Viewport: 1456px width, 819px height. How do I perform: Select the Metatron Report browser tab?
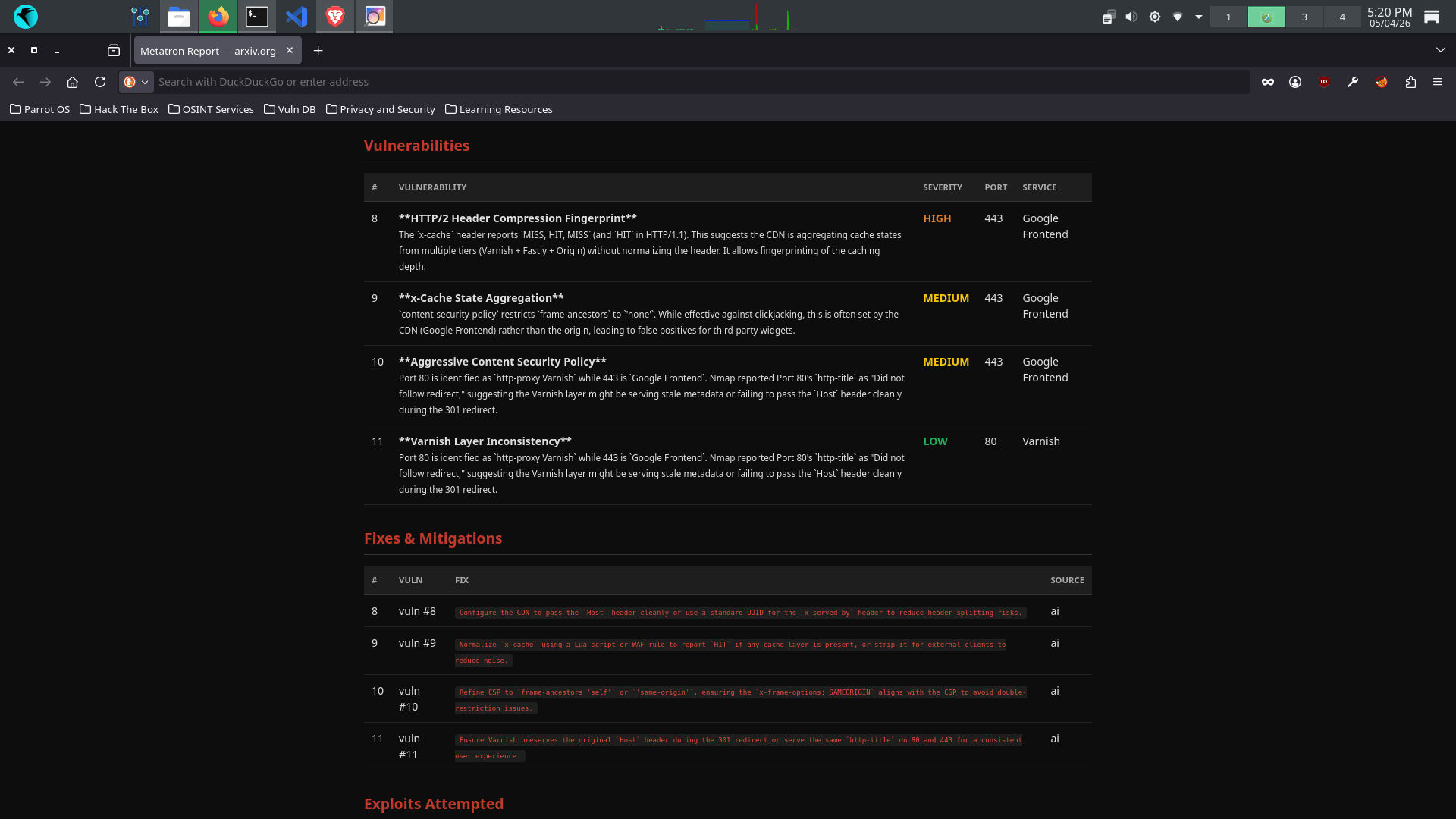[x=209, y=51]
